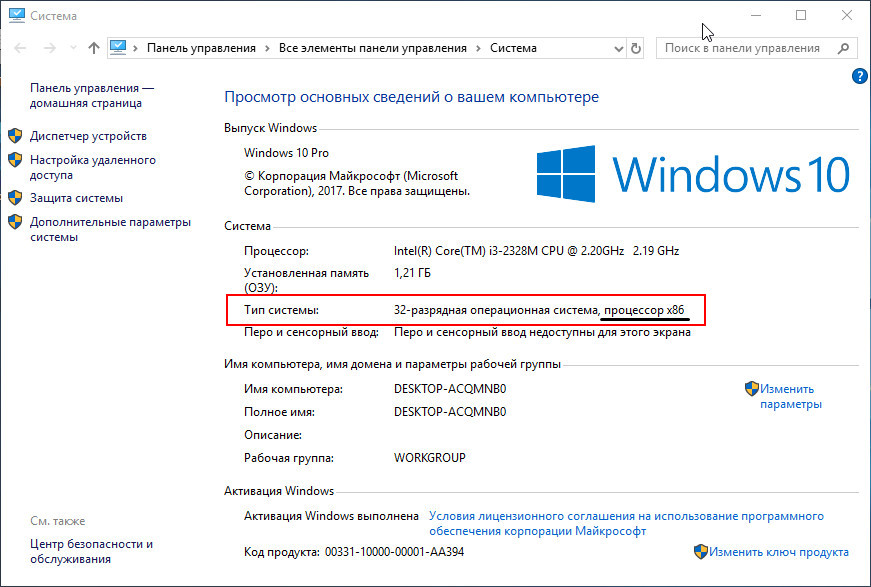Click the 'Windows 10 Pro' edition text
Image resolution: width=871 pixels, height=587 pixels.
click(x=287, y=153)
